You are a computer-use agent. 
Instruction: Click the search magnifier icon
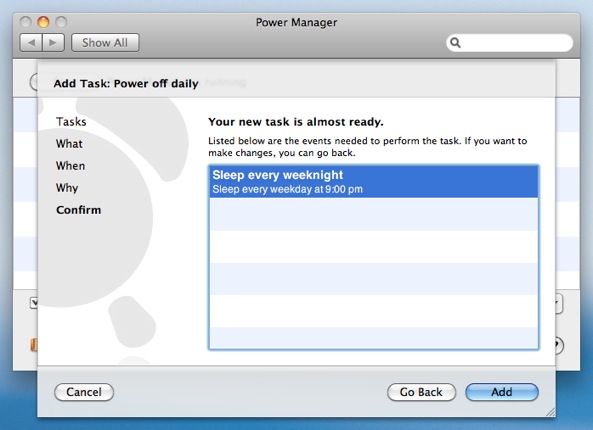455,43
